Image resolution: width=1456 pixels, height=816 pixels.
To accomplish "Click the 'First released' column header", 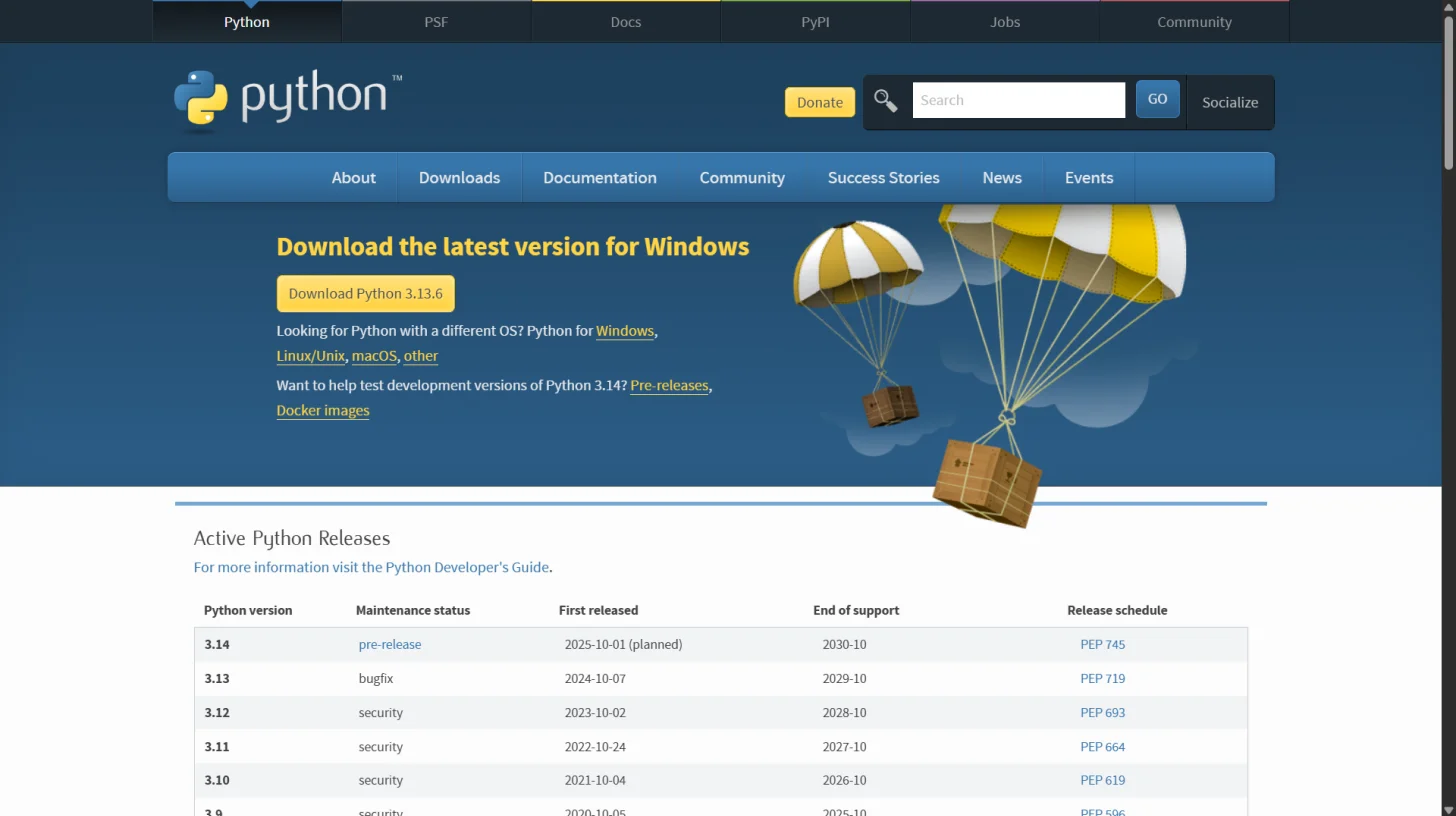I will pyautogui.click(x=598, y=610).
